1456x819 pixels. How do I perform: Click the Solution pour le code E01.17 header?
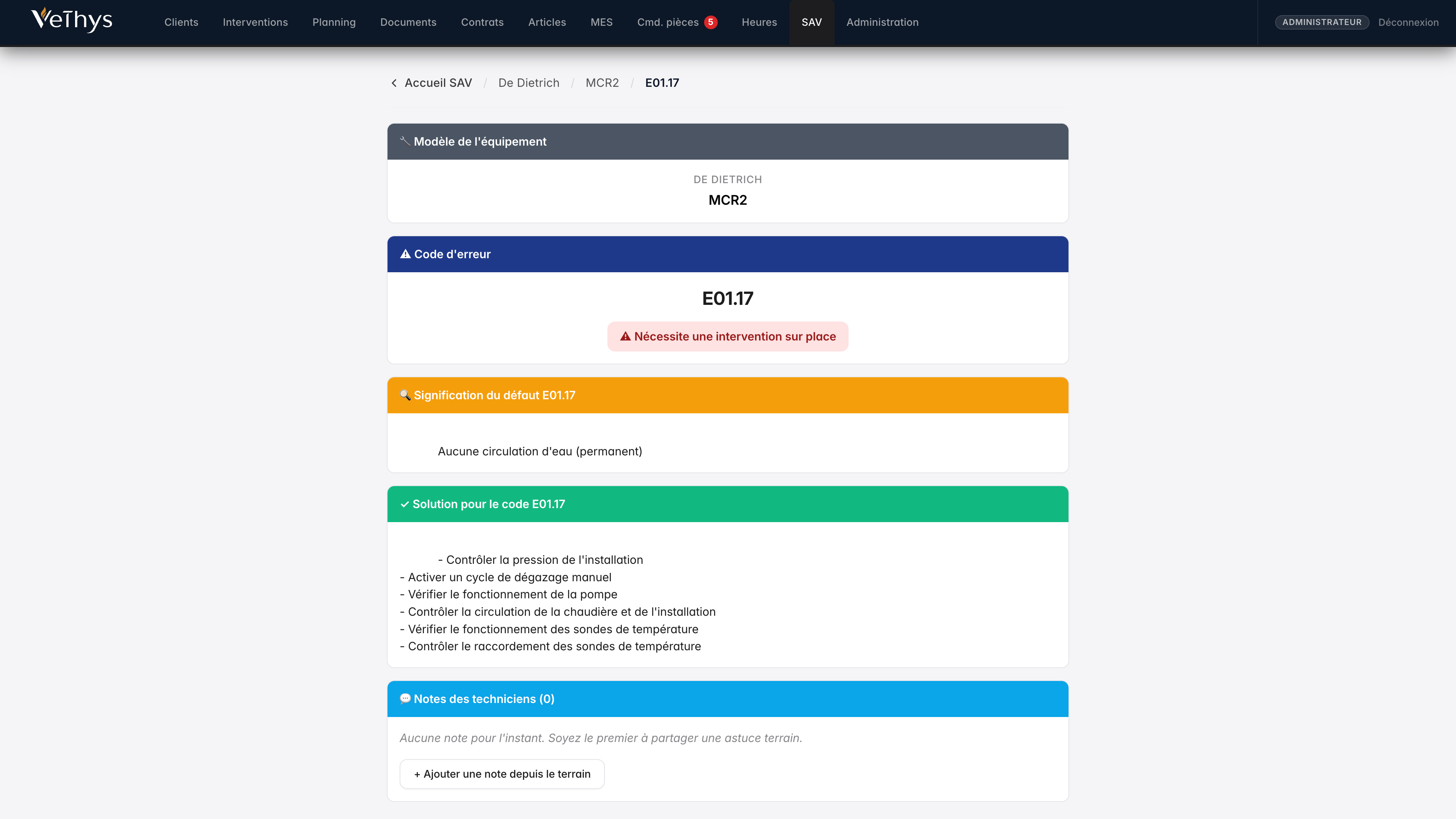[728, 504]
